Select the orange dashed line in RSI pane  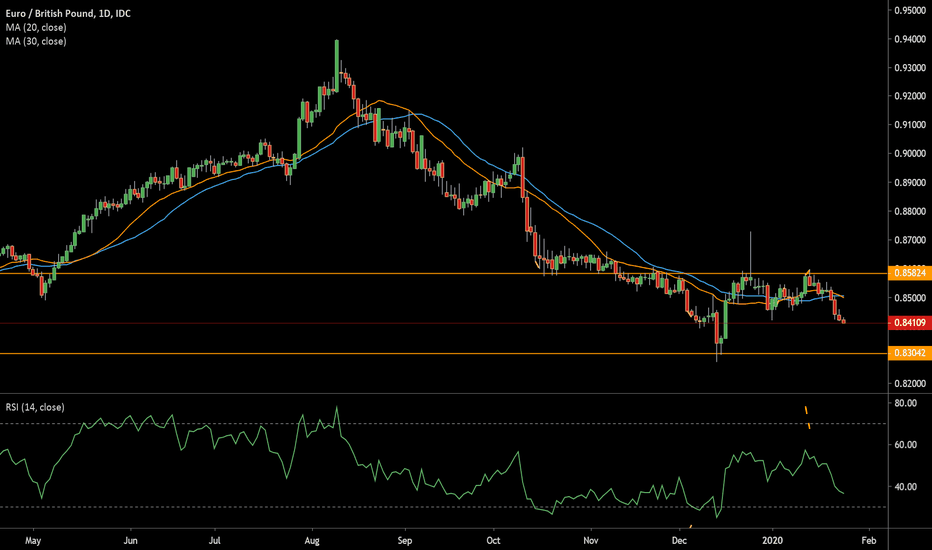pos(807,417)
